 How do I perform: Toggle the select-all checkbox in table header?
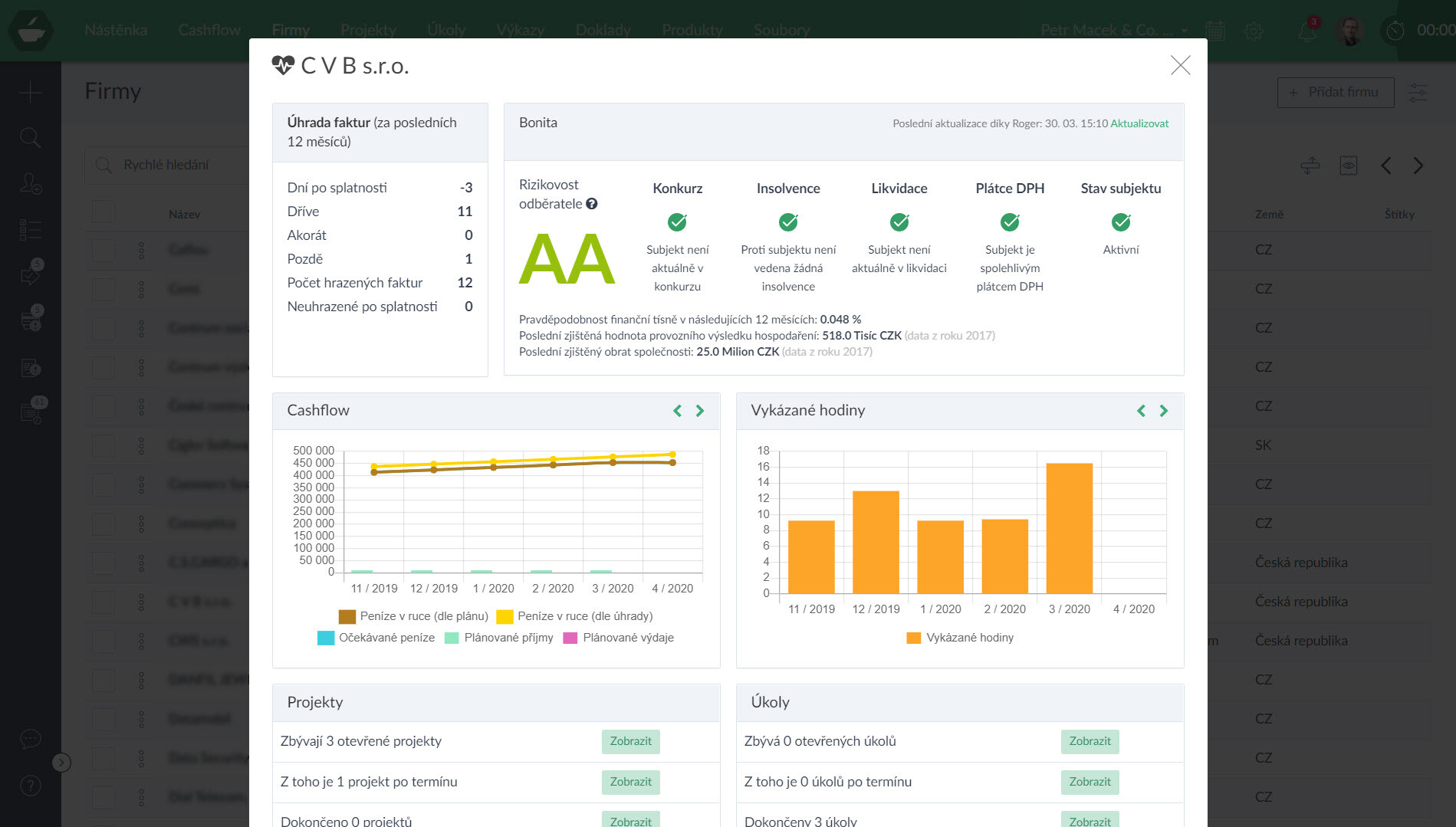tap(104, 213)
